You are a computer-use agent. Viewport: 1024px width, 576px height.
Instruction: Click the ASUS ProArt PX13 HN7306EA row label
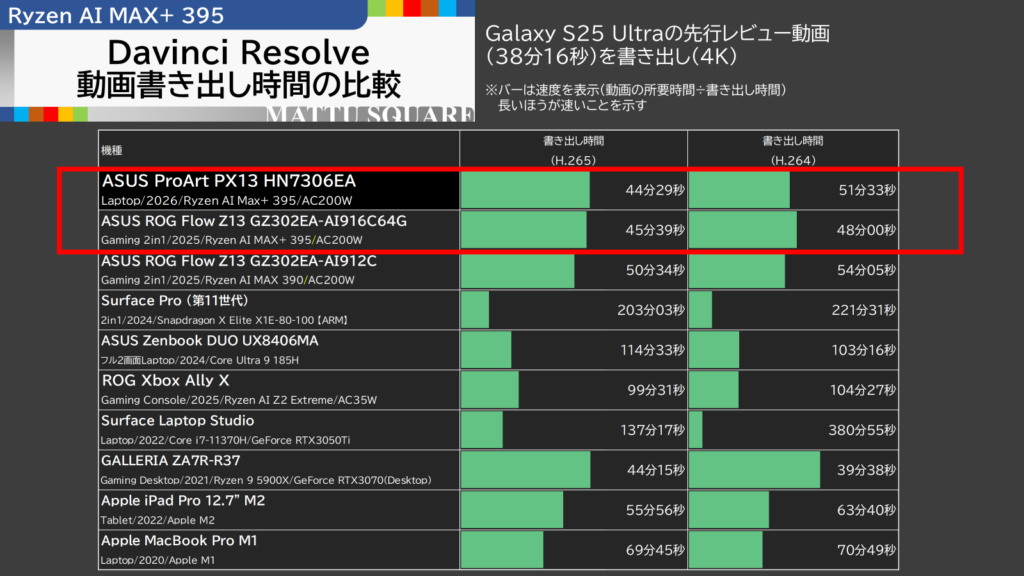[228, 181]
